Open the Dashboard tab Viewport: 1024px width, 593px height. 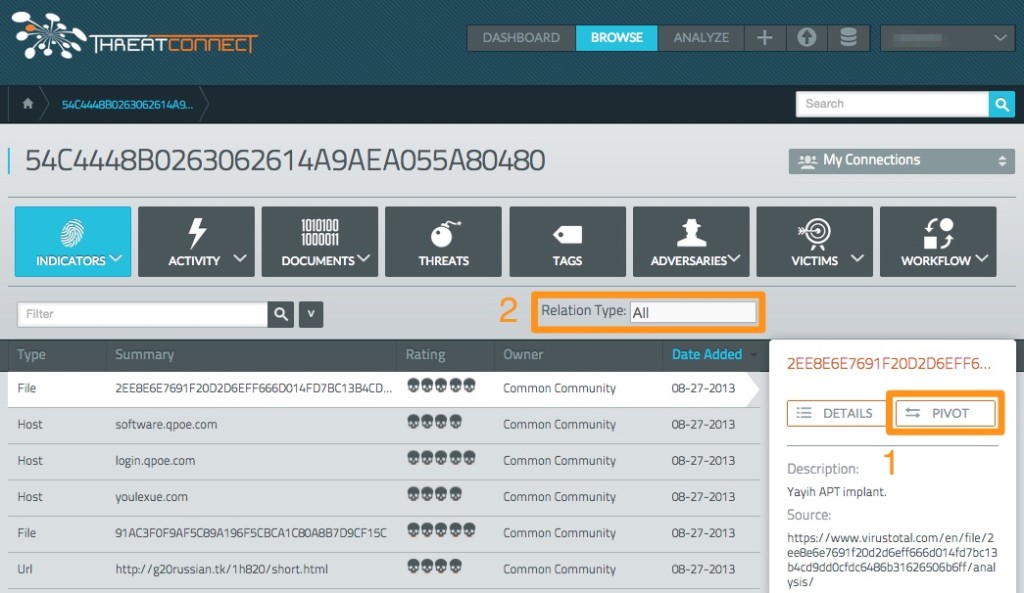(521, 38)
